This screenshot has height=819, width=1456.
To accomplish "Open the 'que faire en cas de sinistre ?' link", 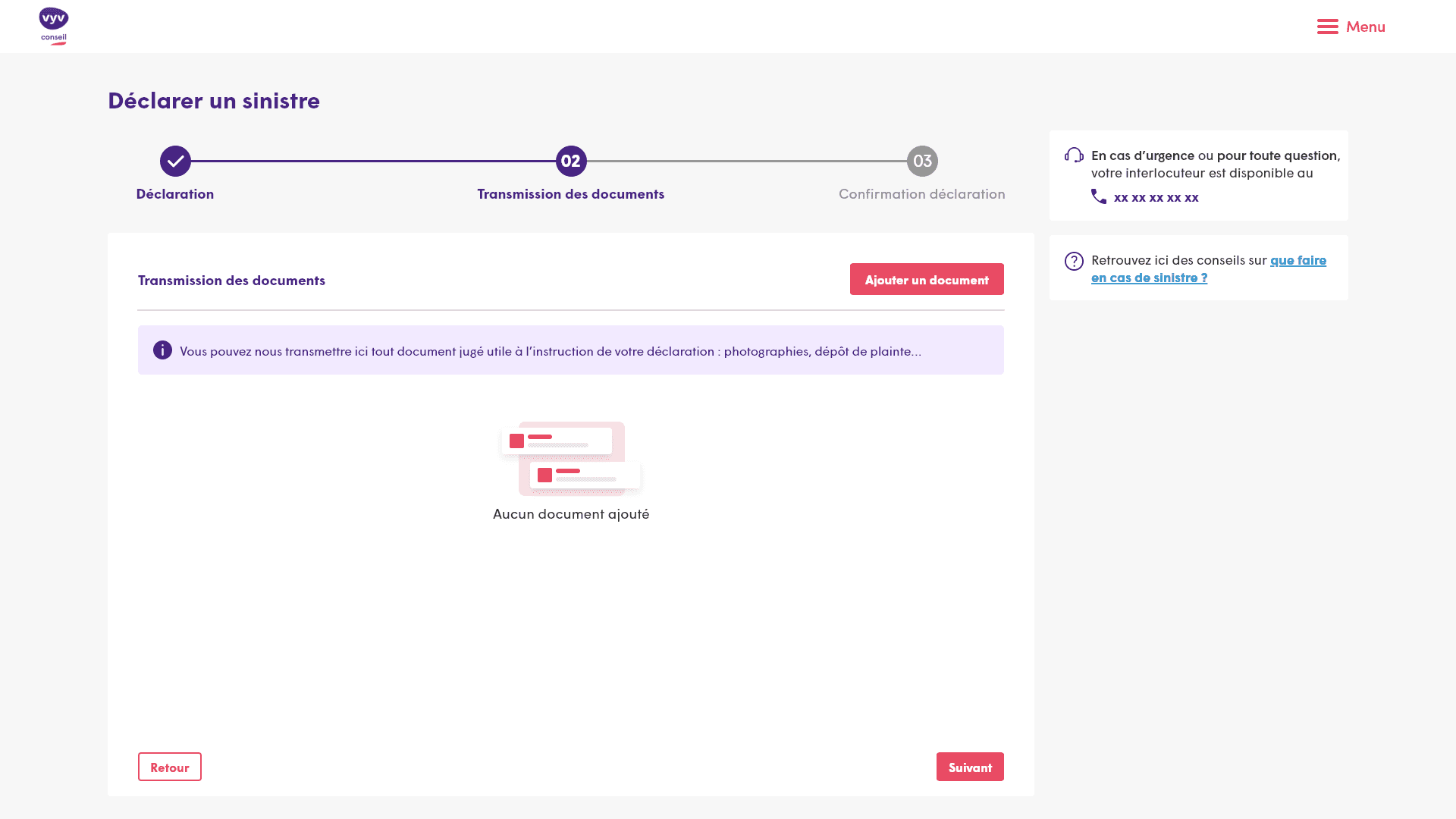I will (1298, 260).
